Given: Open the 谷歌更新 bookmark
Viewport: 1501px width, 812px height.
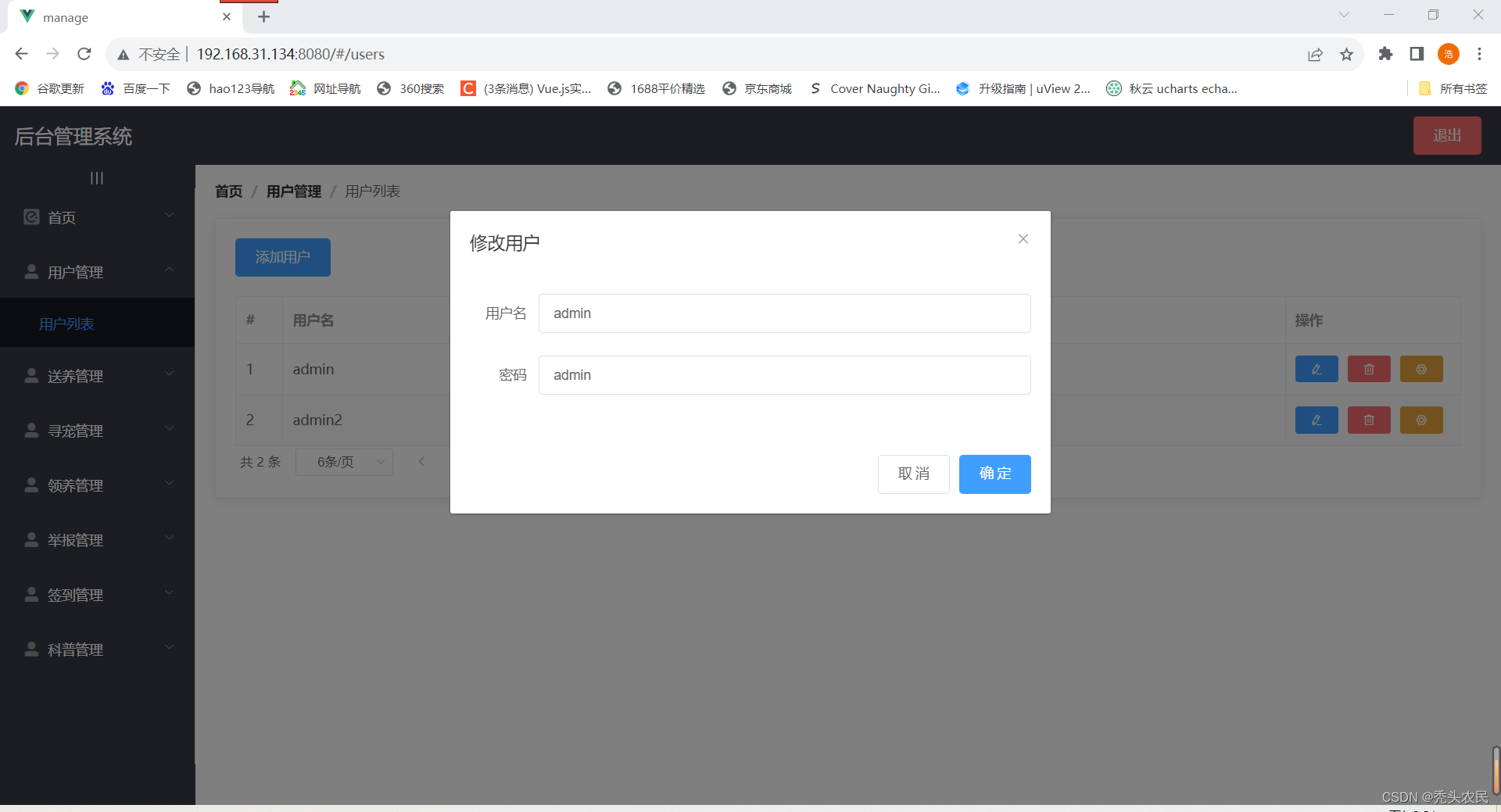Looking at the screenshot, I should [49, 88].
